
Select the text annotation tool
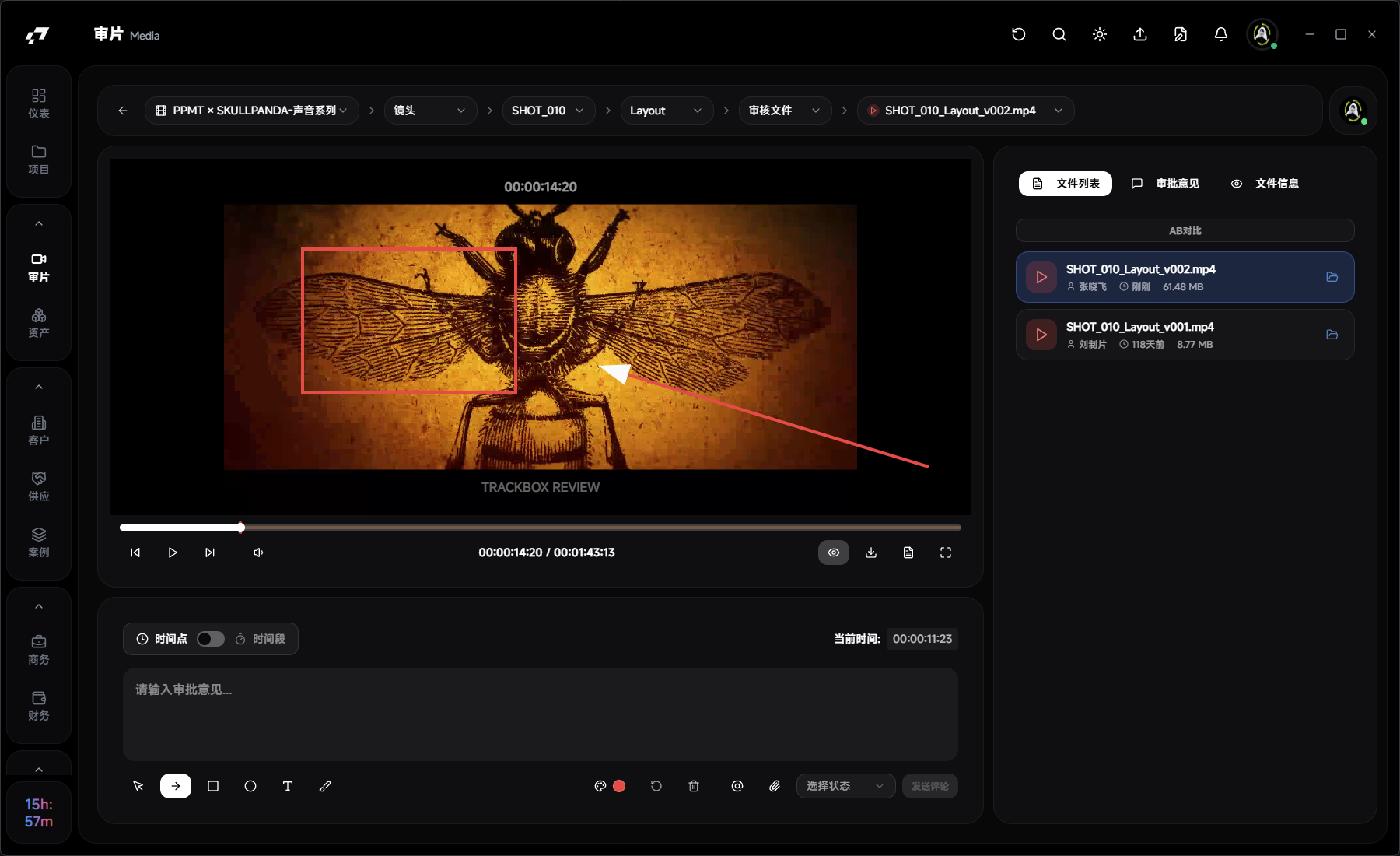288,786
